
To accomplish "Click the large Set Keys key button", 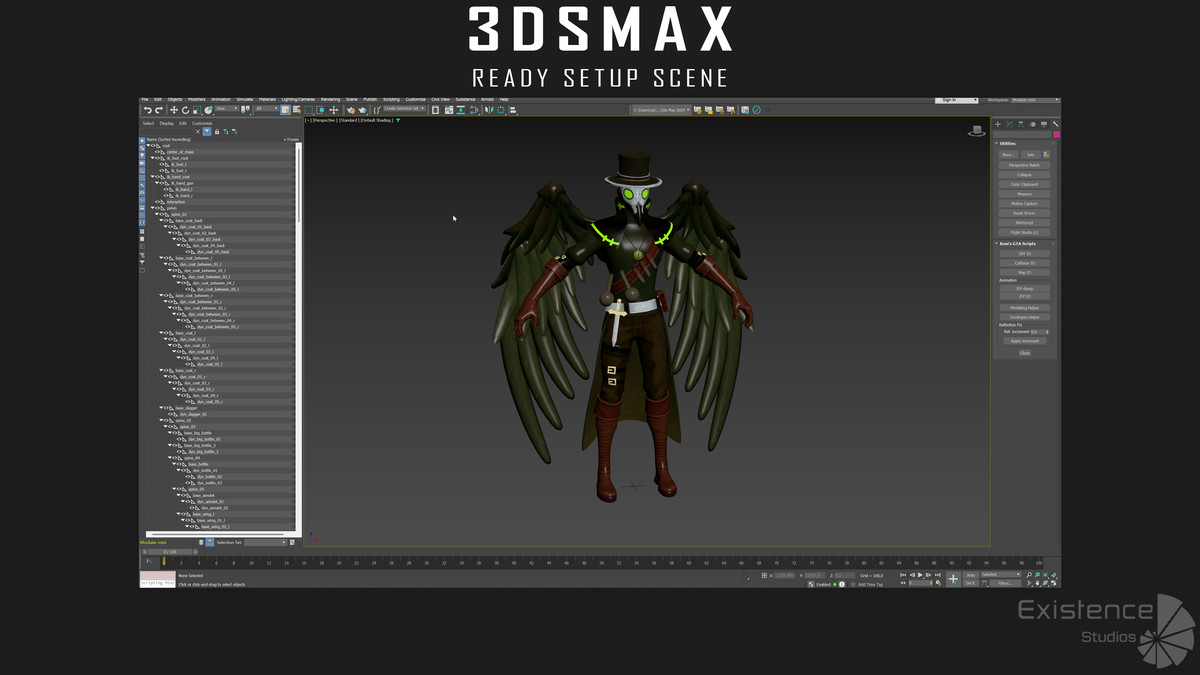I will tap(953, 578).
